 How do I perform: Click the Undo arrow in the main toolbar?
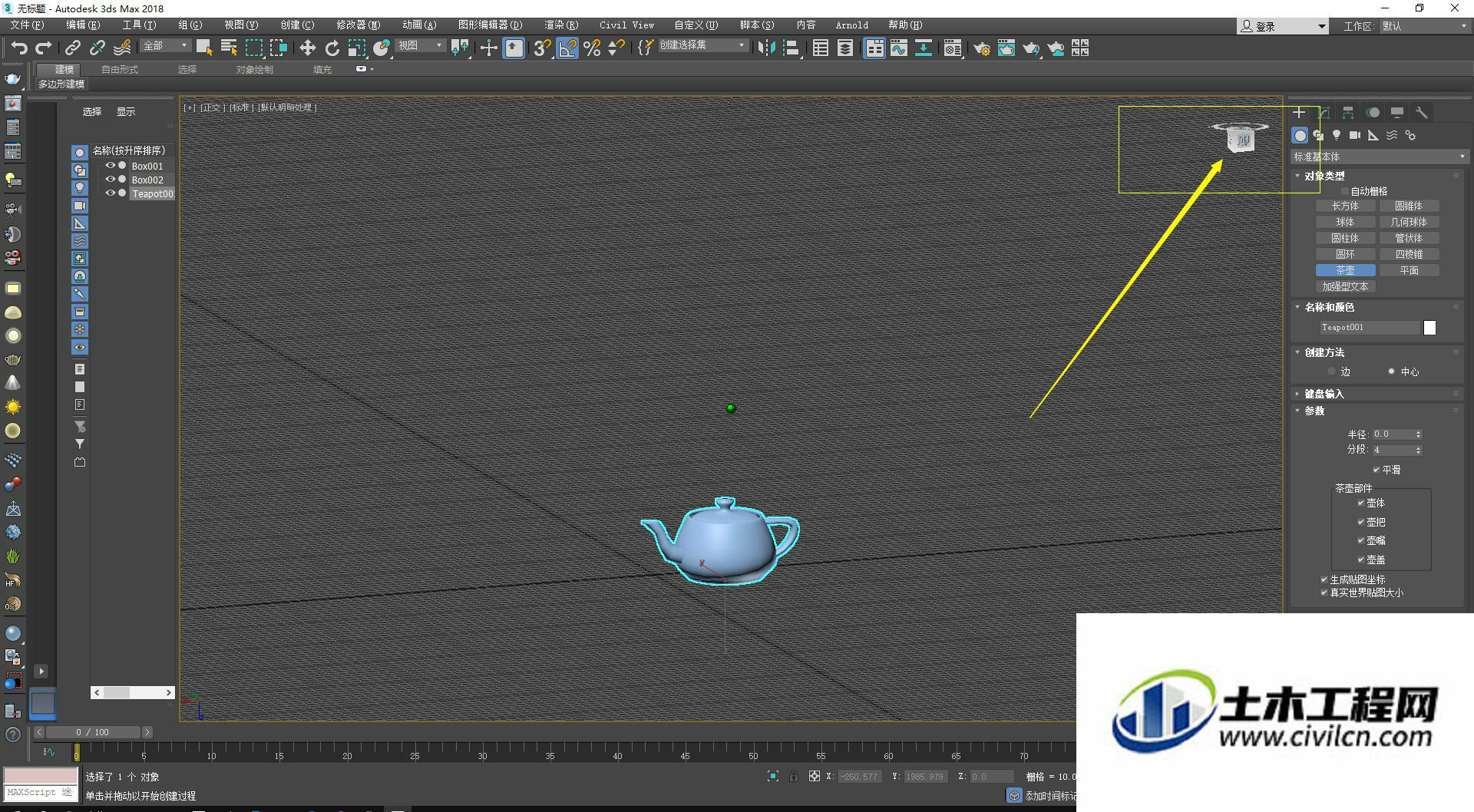click(x=19, y=48)
